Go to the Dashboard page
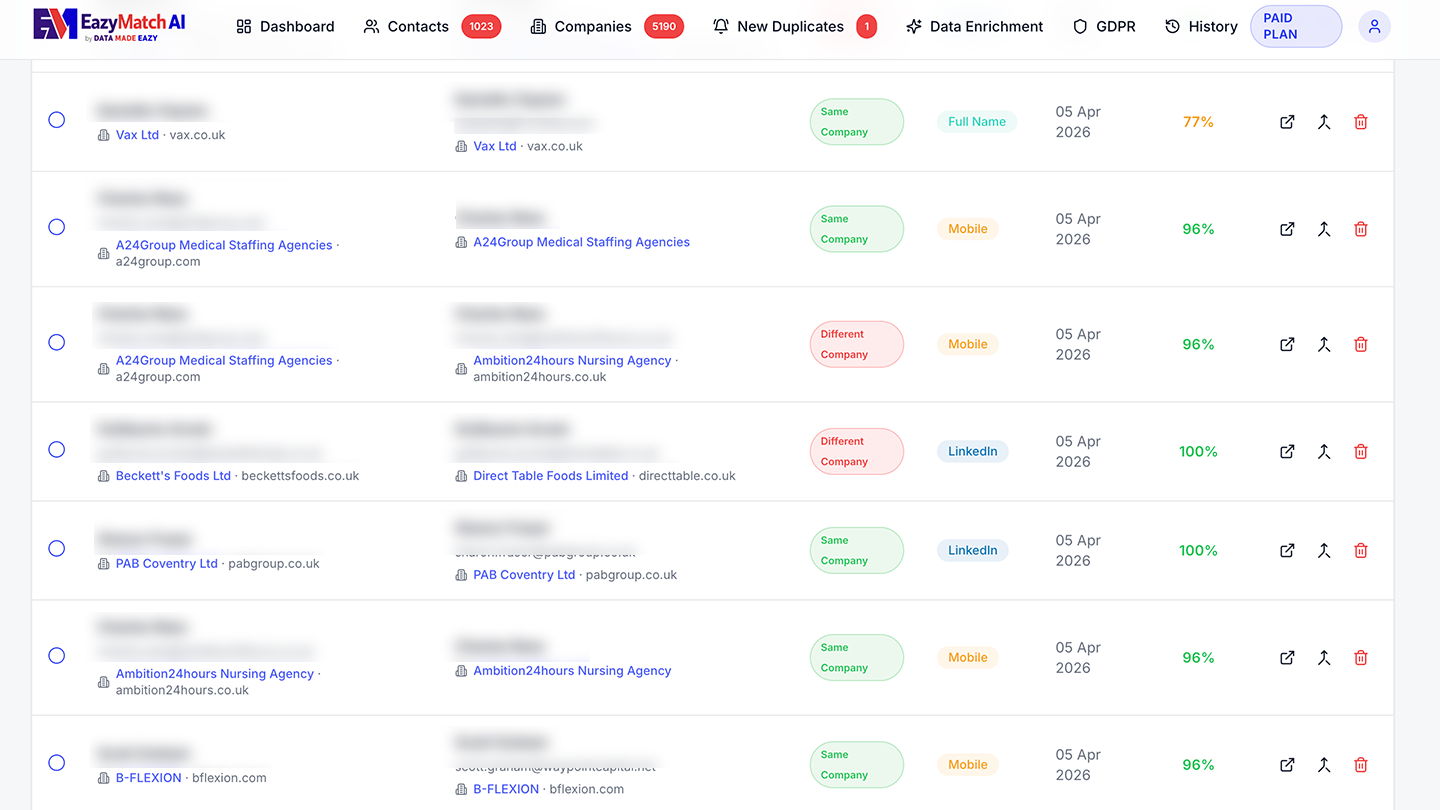The image size is (1440, 810). coord(285,27)
